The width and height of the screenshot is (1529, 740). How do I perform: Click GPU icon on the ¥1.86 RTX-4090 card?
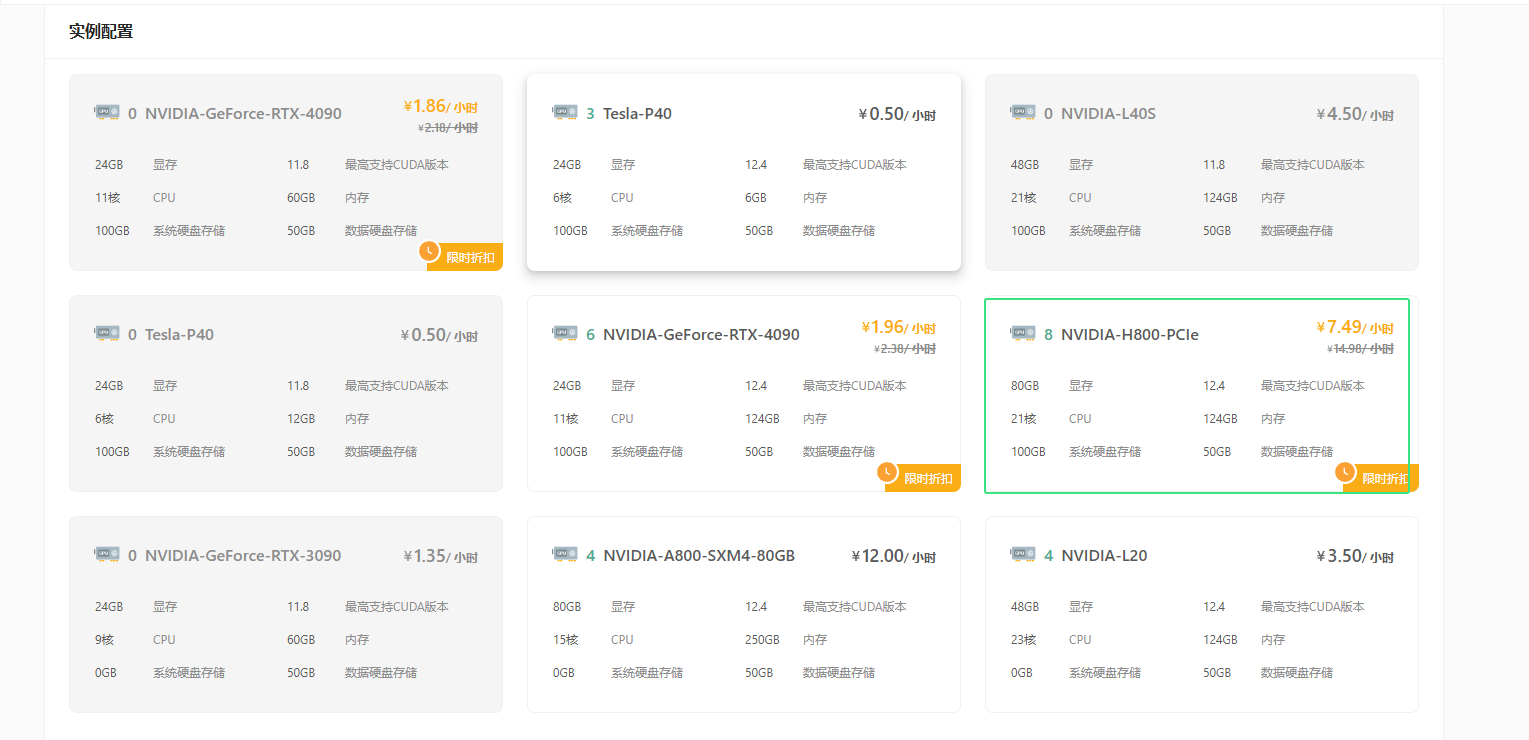(107, 112)
